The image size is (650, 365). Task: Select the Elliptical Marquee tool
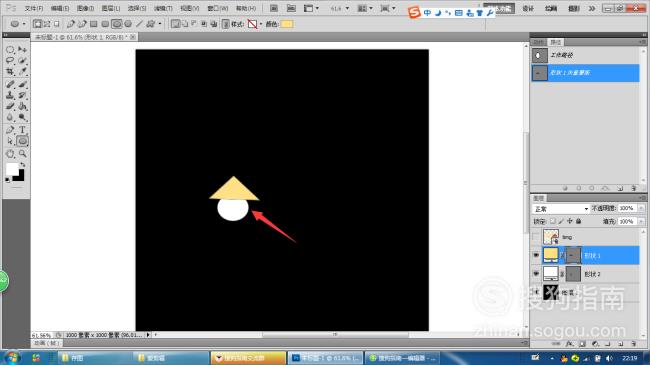click(x=10, y=50)
